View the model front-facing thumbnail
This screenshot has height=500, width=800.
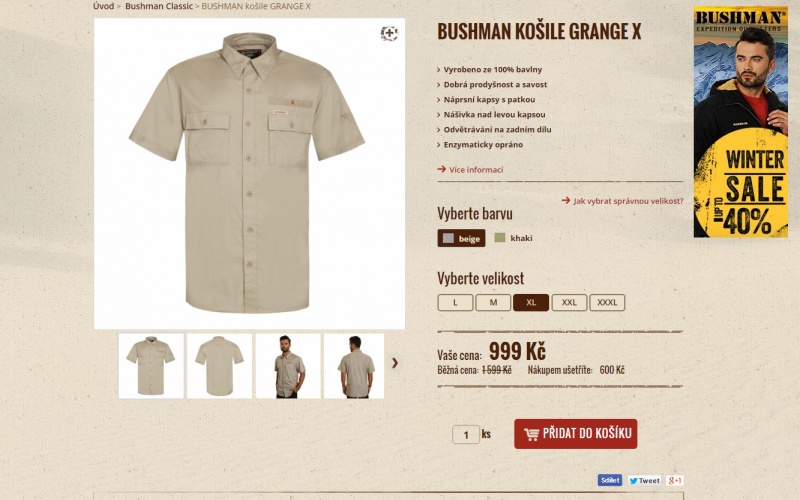pyautogui.click(x=288, y=366)
